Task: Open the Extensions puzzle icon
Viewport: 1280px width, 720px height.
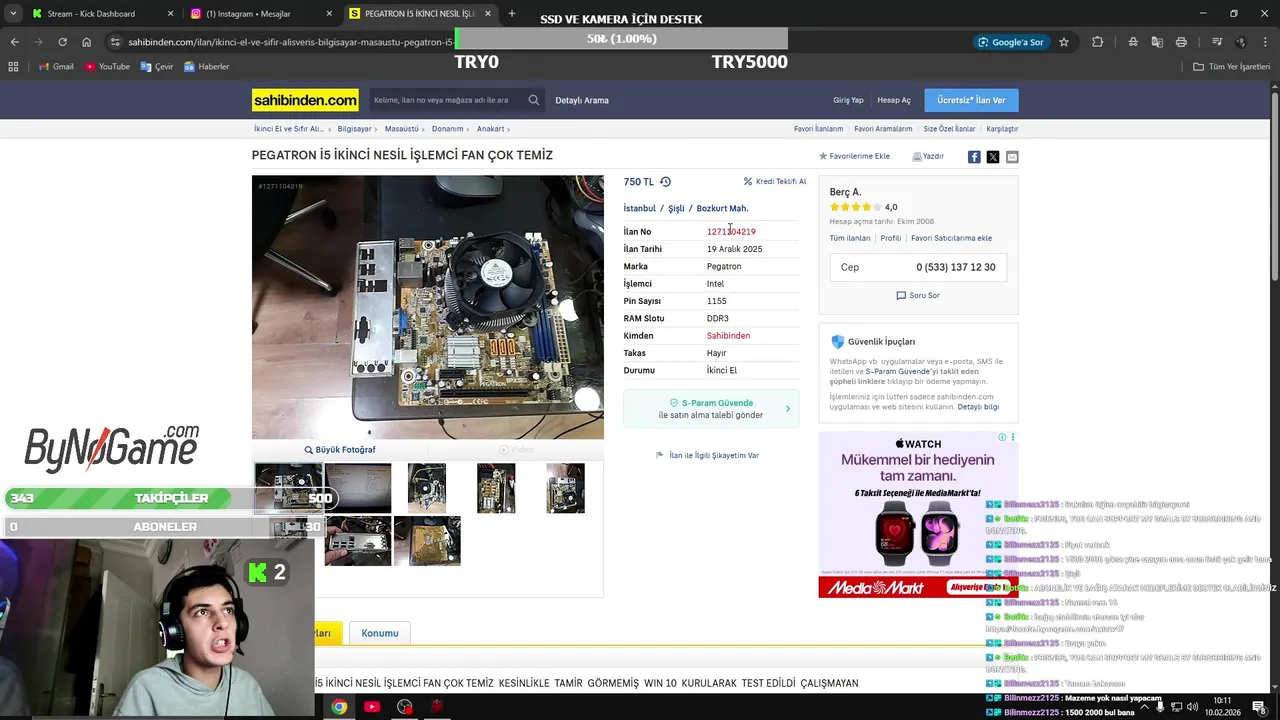Action: tap(1097, 42)
